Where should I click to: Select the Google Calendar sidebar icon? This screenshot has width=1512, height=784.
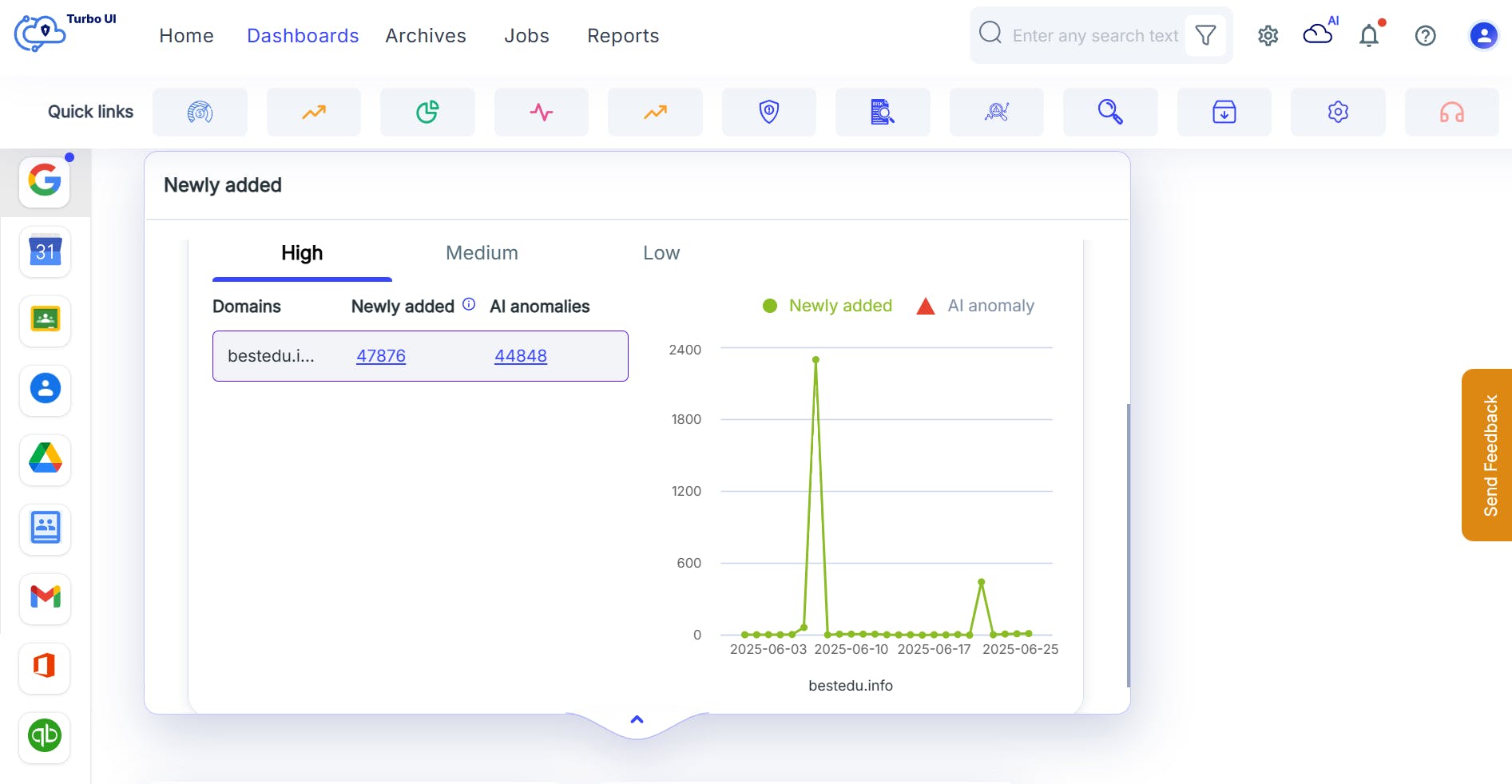[x=45, y=251]
